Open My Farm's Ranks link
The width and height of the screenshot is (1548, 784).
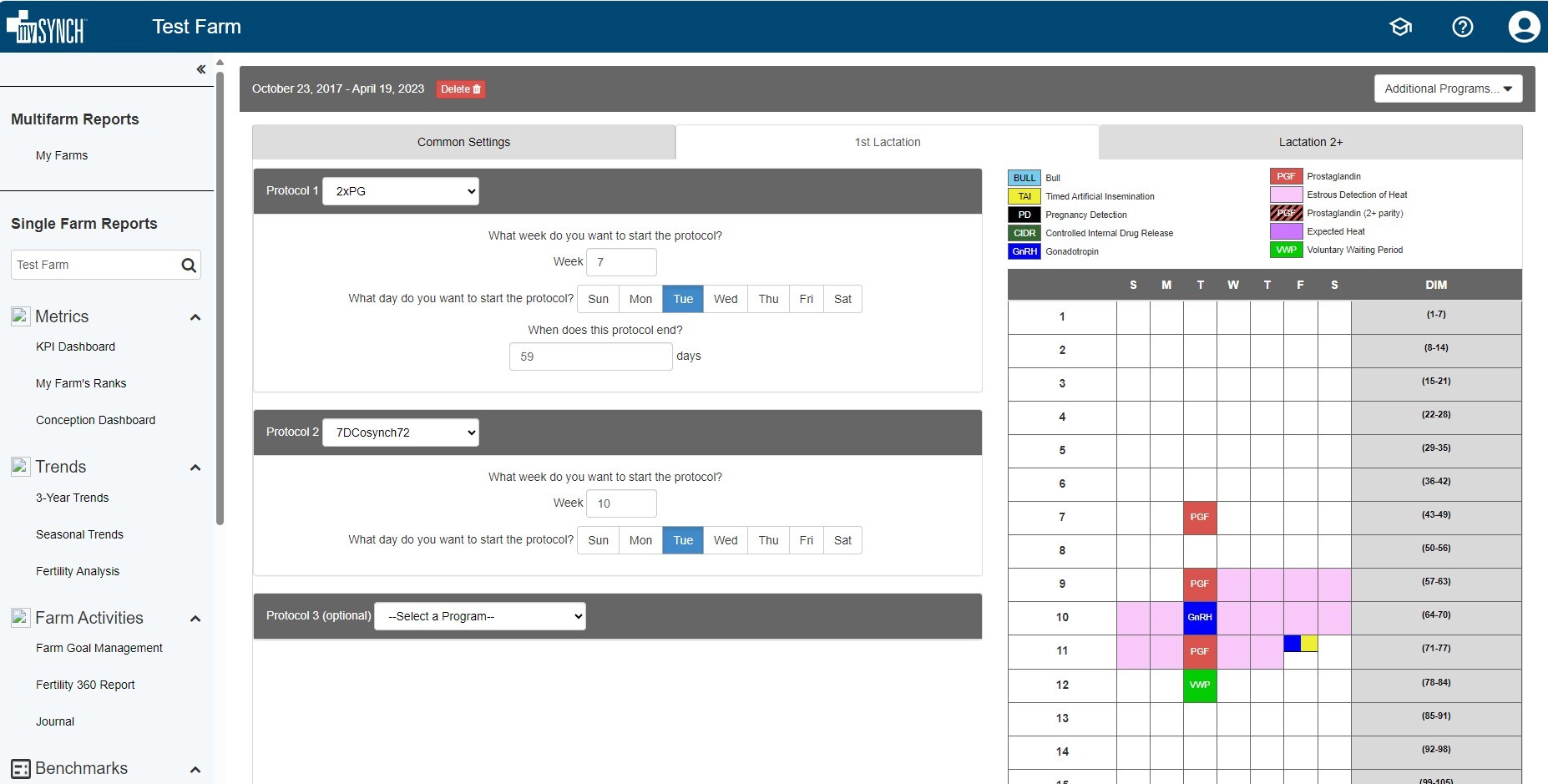pyautogui.click(x=81, y=383)
